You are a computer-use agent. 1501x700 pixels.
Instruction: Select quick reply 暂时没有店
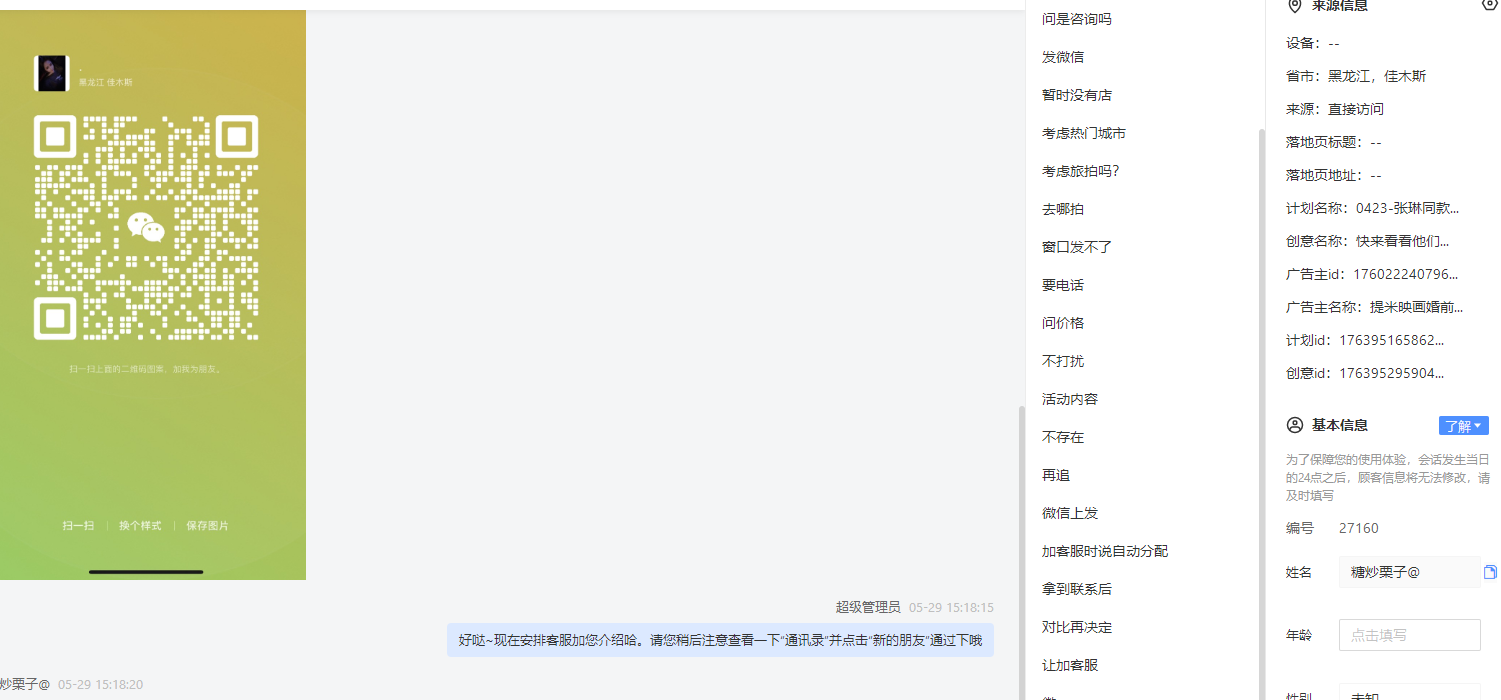click(x=1077, y=95)
